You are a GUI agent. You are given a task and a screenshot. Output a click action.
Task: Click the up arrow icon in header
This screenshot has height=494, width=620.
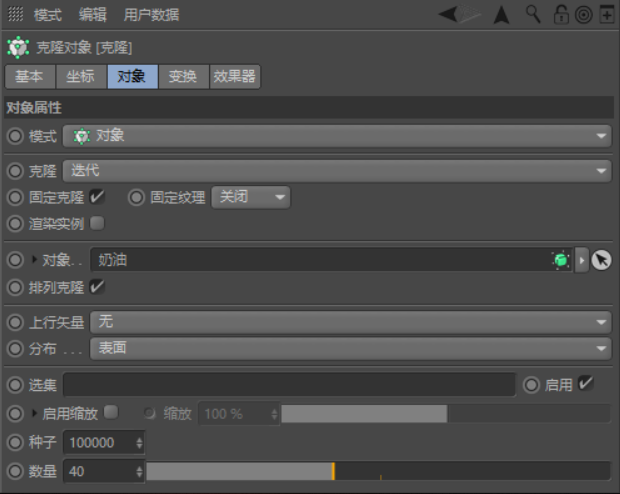click(x=501, y=14)
